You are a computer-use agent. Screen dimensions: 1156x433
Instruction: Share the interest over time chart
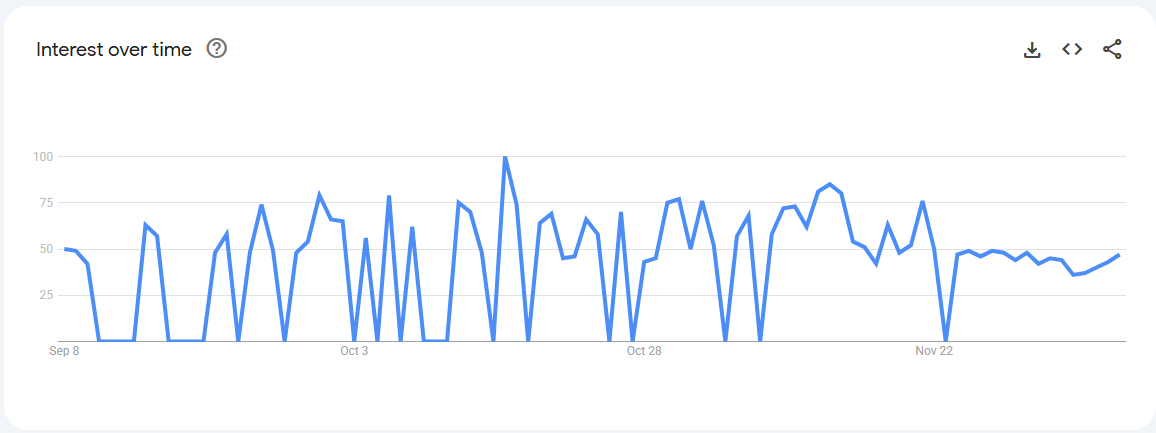1112,49
